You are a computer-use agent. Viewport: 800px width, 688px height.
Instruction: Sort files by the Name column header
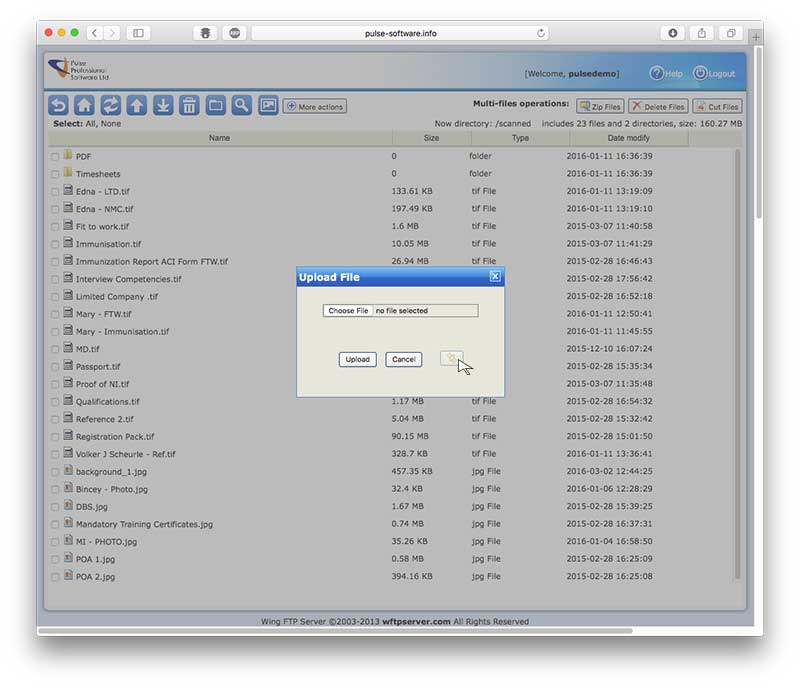(x=219, y=138)
